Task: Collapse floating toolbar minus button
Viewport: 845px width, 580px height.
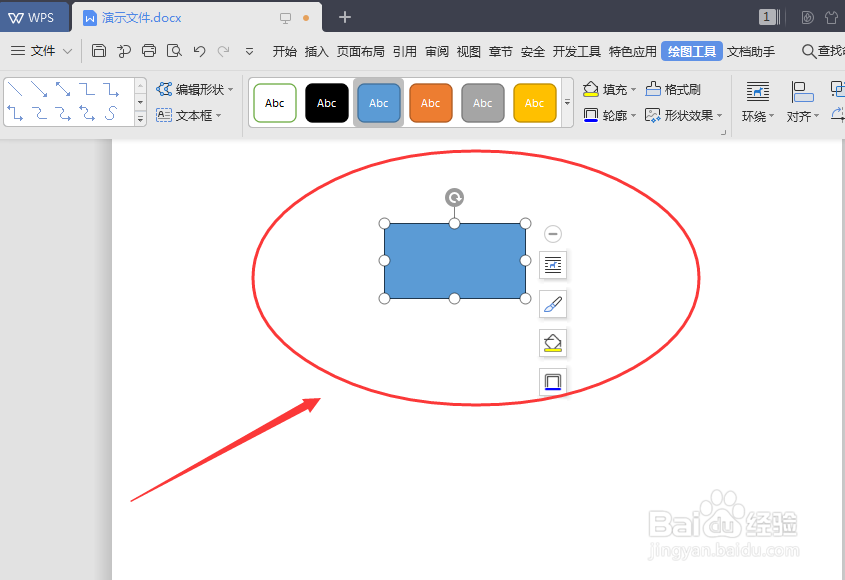Action: [553, 234]
